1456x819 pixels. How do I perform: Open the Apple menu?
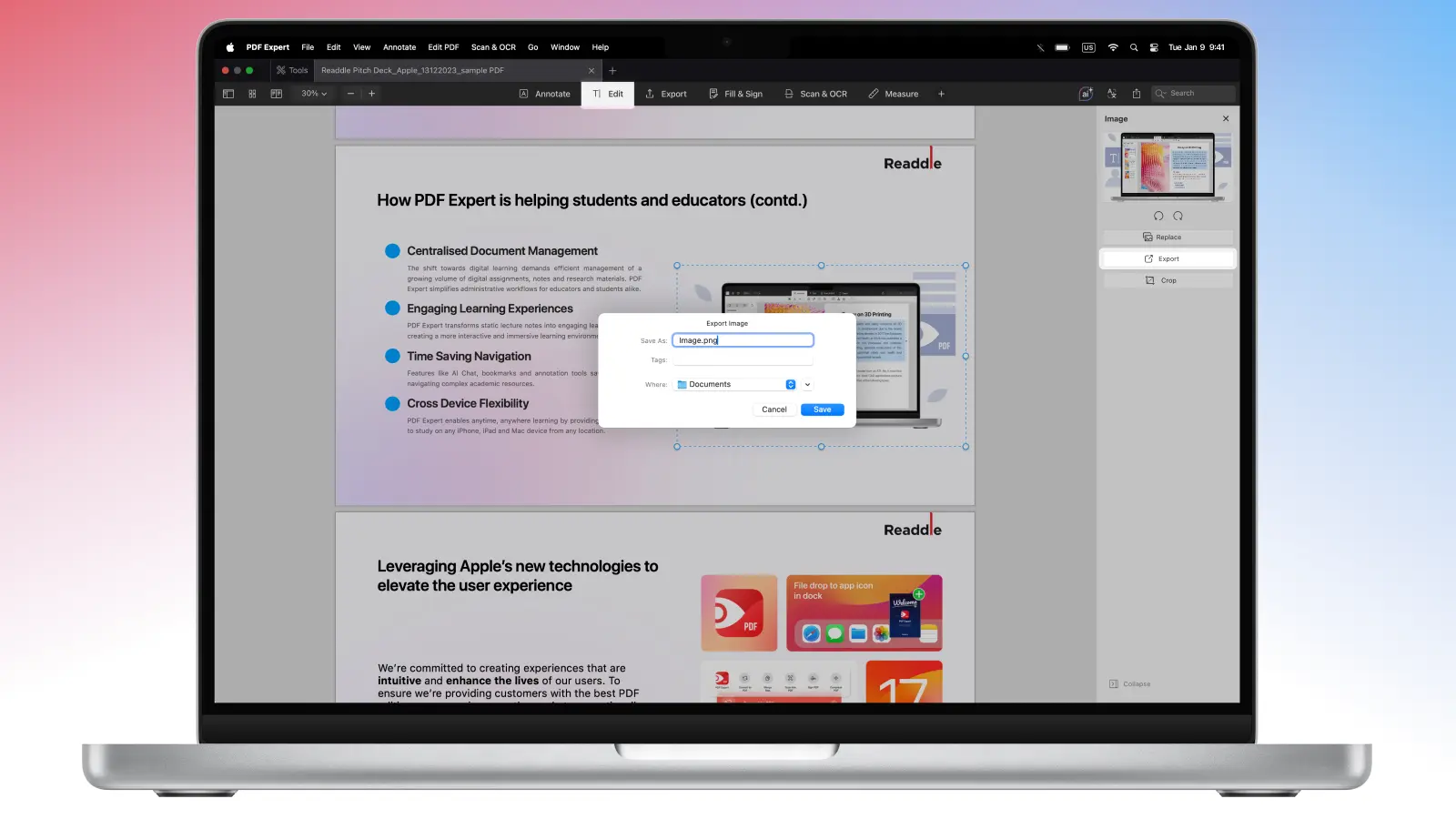229,47
